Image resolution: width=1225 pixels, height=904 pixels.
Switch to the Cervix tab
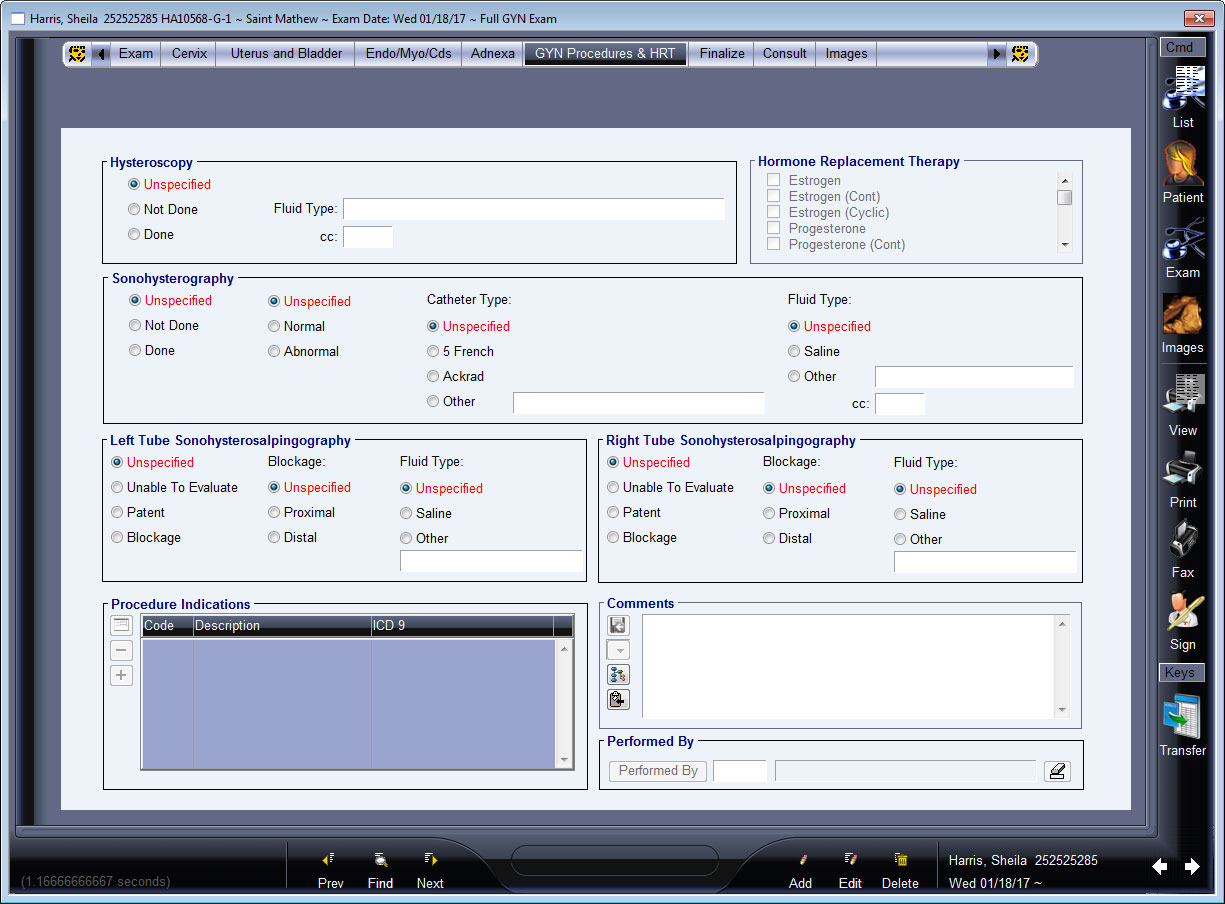(x=189, y=54)
